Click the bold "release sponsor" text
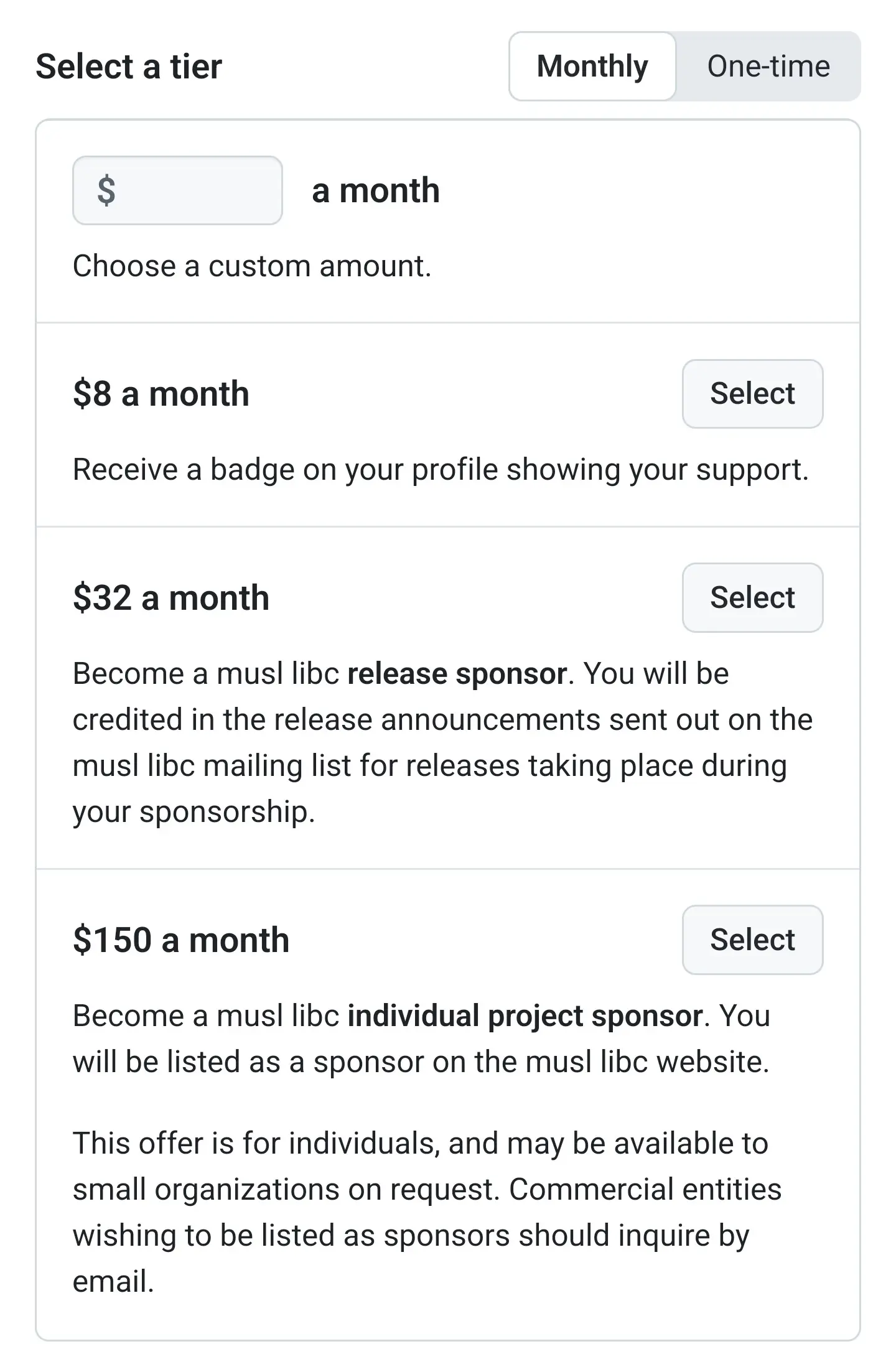This screenshot has height=1354, width=896. [x=457, y=674]
